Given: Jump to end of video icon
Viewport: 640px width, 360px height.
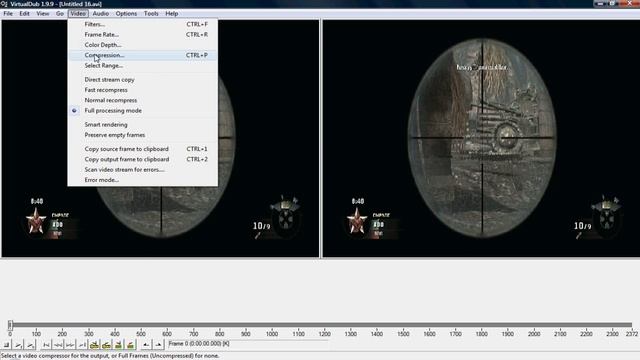Looking at the screenshot, I should pyautogui.click(x=82, y=345).
